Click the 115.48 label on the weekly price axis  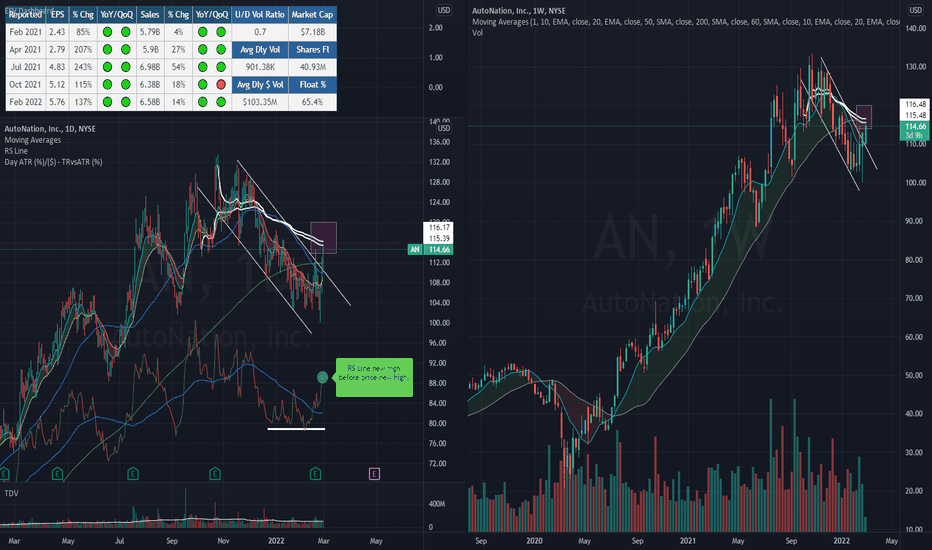pos(915,115)
